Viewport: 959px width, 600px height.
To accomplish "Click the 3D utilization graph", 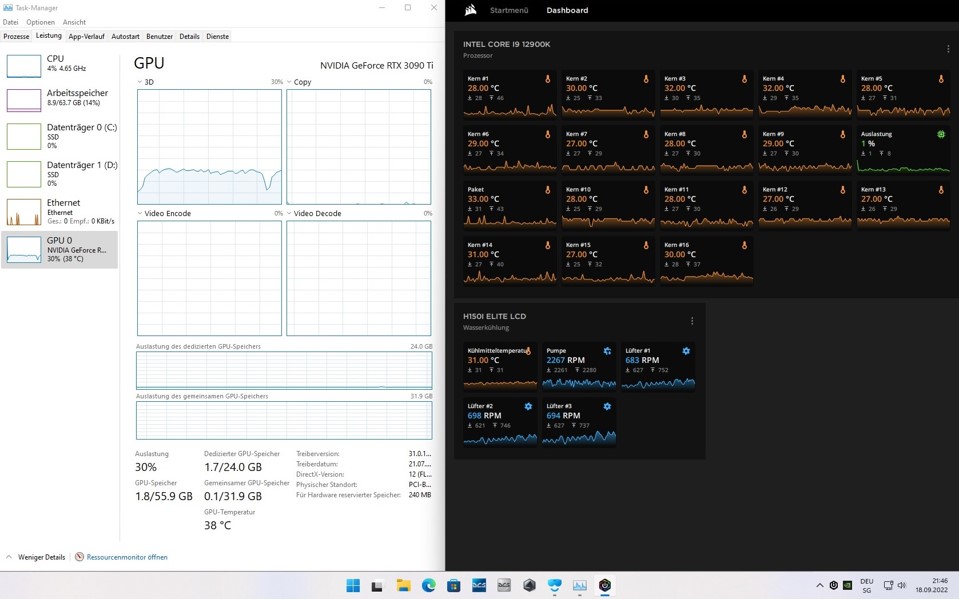I will pyautogui.click(x=209, y=147).
